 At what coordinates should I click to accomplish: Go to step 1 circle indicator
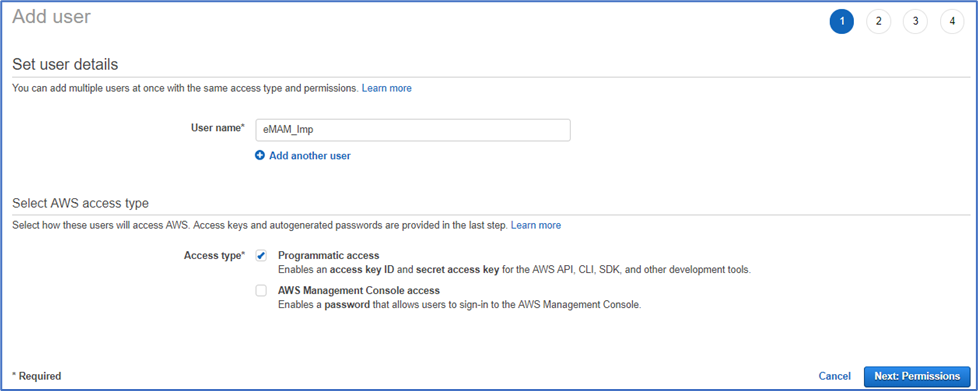tap(841, 21)
